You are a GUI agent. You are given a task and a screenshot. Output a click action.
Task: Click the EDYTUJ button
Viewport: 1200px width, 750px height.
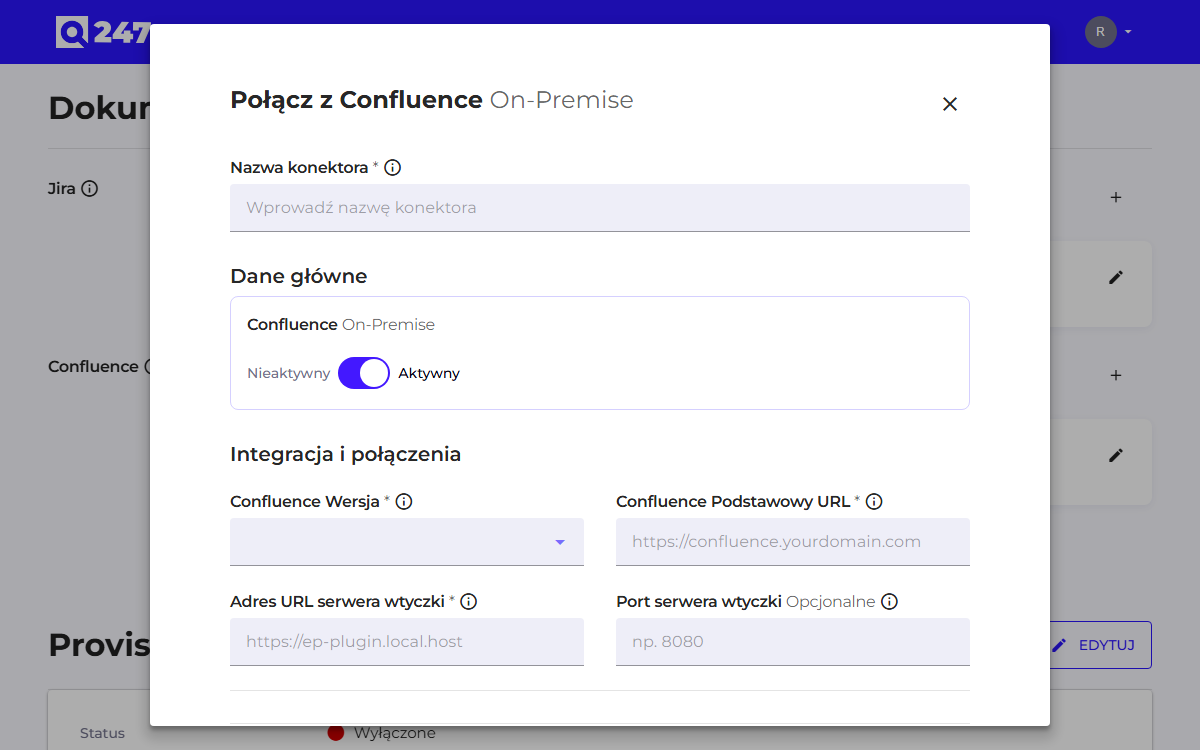1100,645
